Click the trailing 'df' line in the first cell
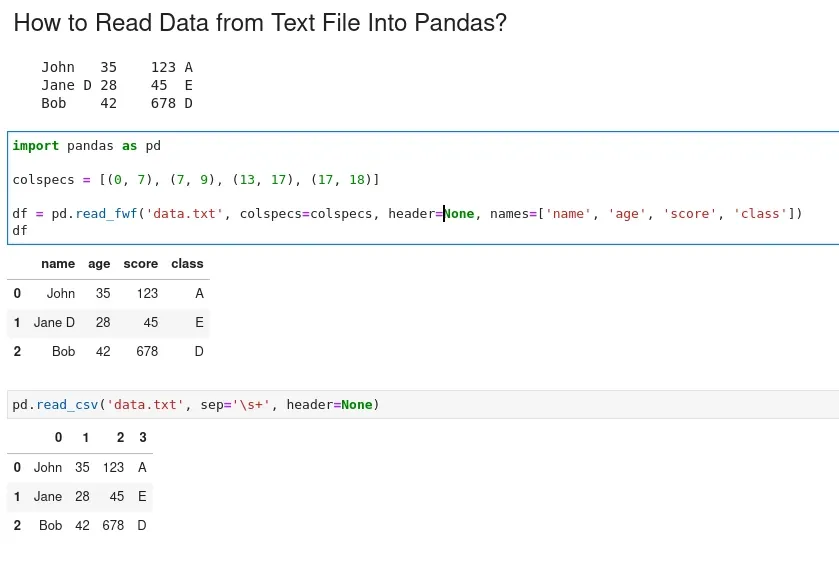 point(20,231)
